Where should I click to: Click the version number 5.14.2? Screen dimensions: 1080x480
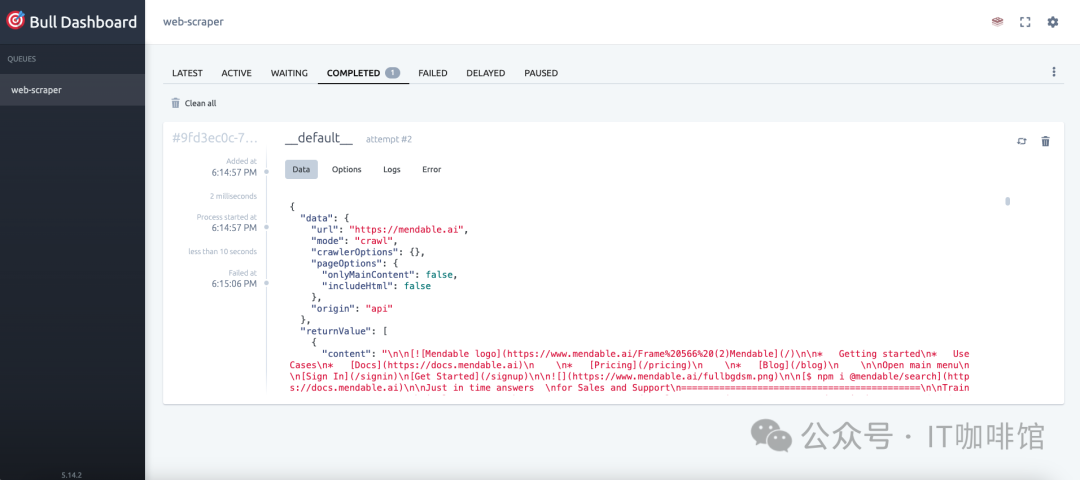point(72,474)
